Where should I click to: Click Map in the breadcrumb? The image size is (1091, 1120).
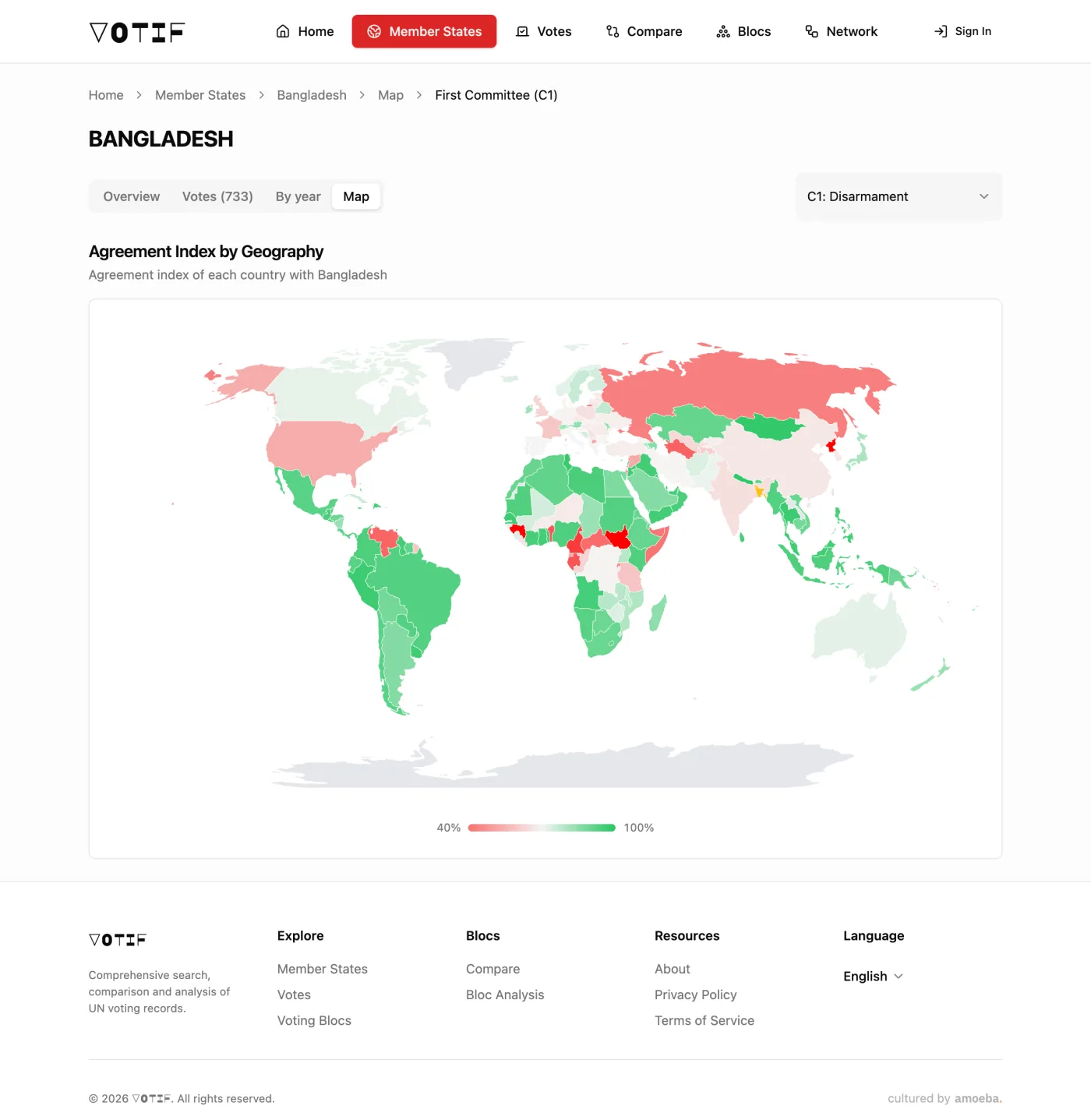click(390, 95)
